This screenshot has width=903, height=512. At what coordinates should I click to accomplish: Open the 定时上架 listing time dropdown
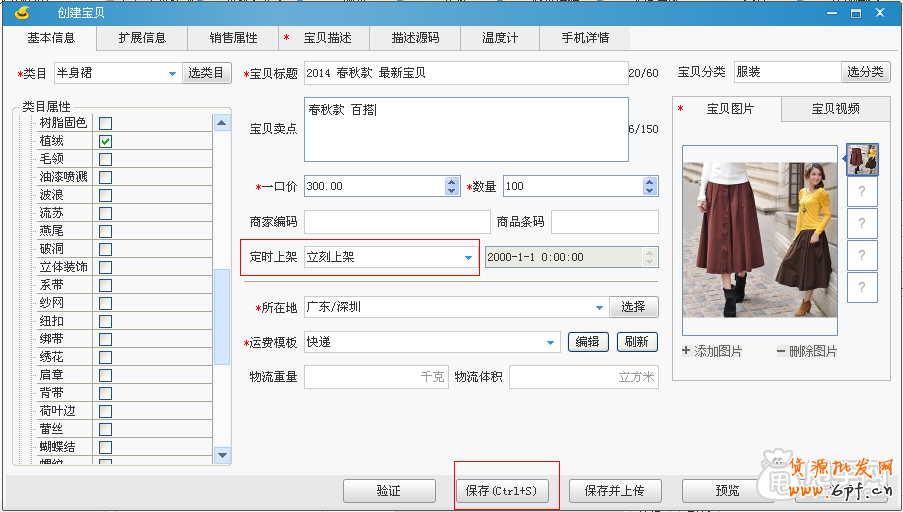click(468, 258)
